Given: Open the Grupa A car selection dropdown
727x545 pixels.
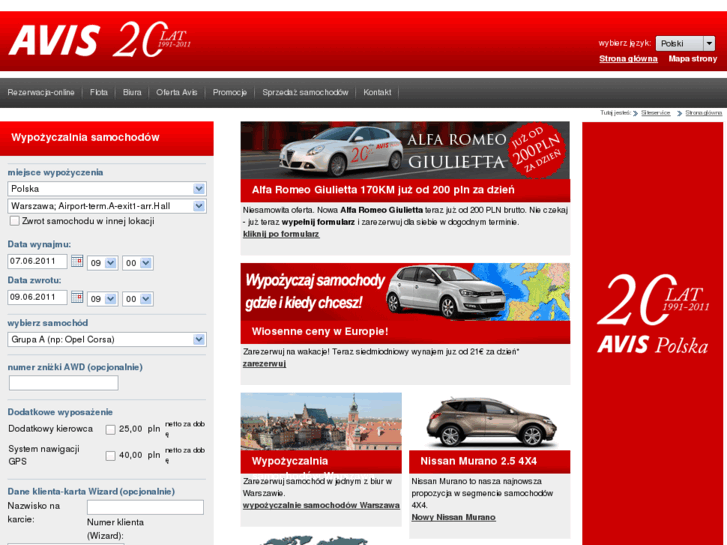Looking at the screenshot, I should coord(107,340).
